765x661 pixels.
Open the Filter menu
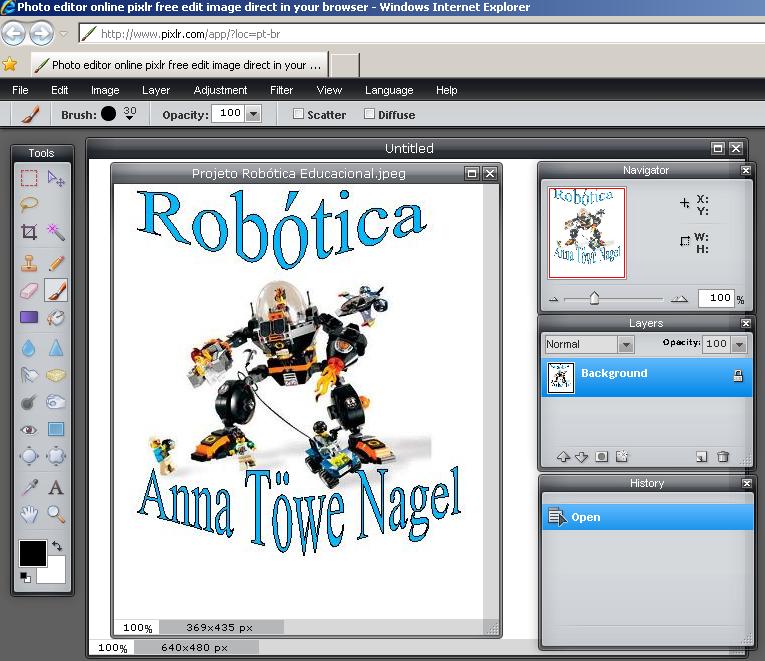281,90
